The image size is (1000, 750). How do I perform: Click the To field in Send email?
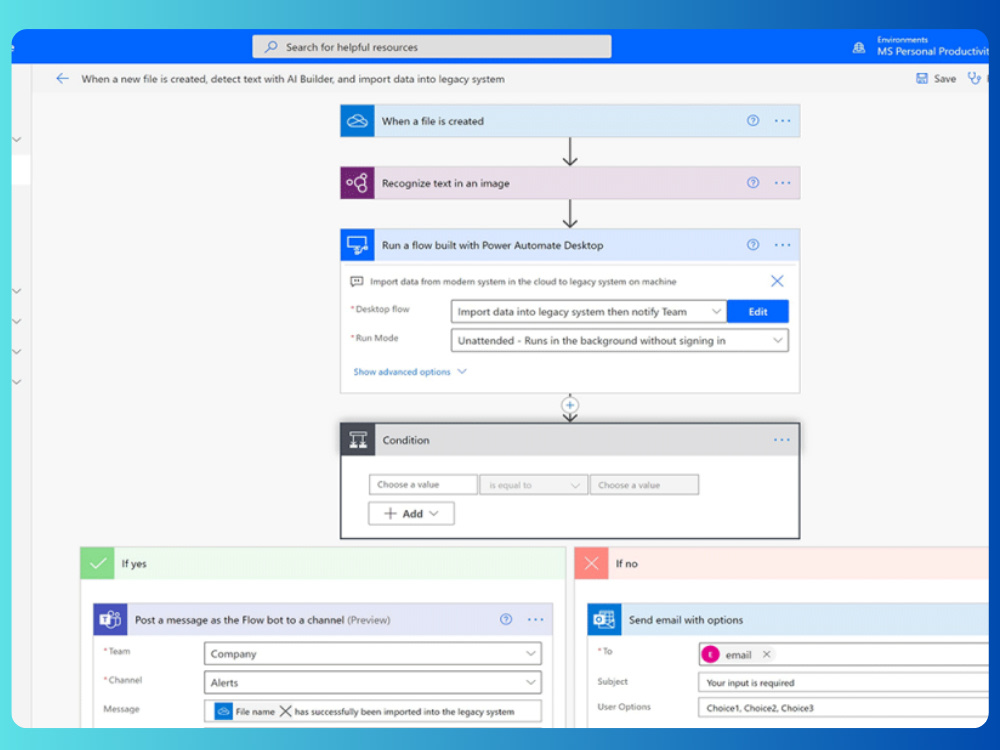(844, 654)
